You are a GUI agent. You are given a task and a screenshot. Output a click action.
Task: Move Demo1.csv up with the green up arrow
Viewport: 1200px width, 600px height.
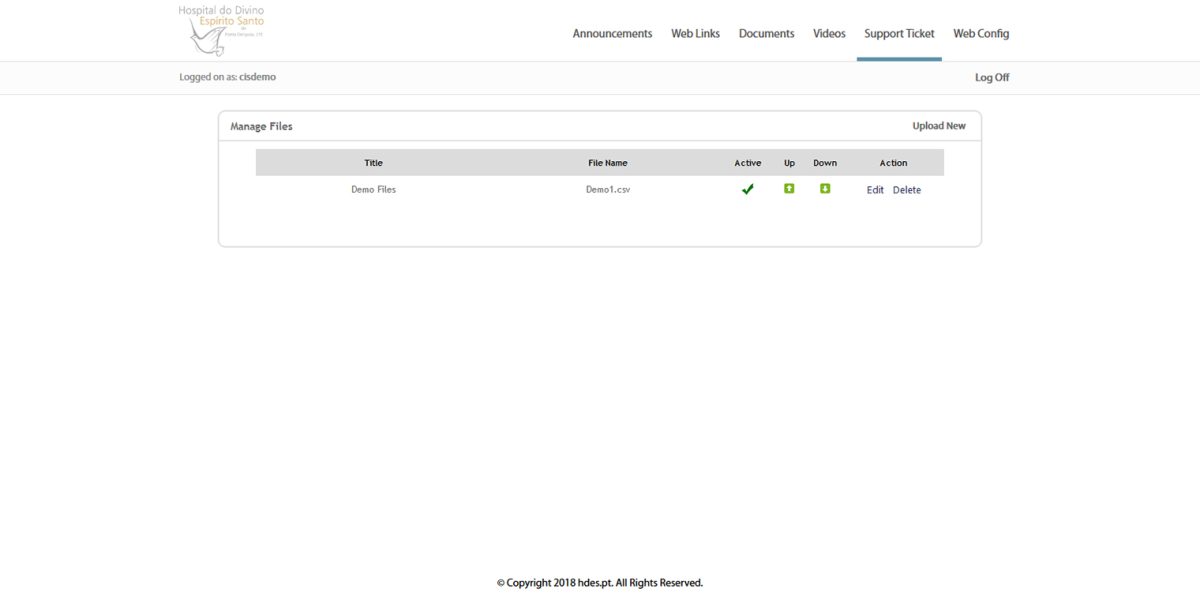(789, 189)
